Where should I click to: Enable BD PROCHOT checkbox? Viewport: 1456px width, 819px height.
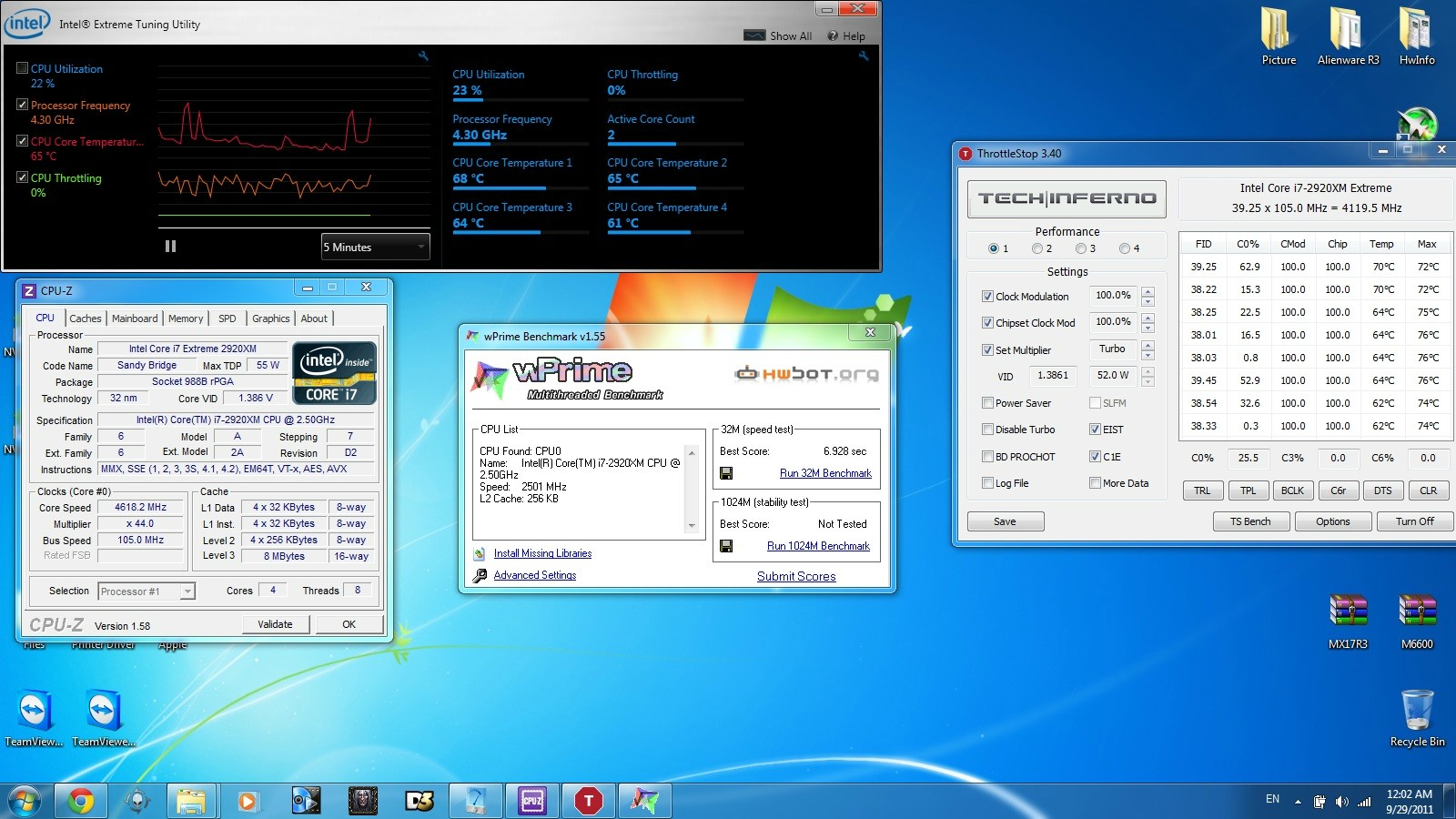(987, 457)
